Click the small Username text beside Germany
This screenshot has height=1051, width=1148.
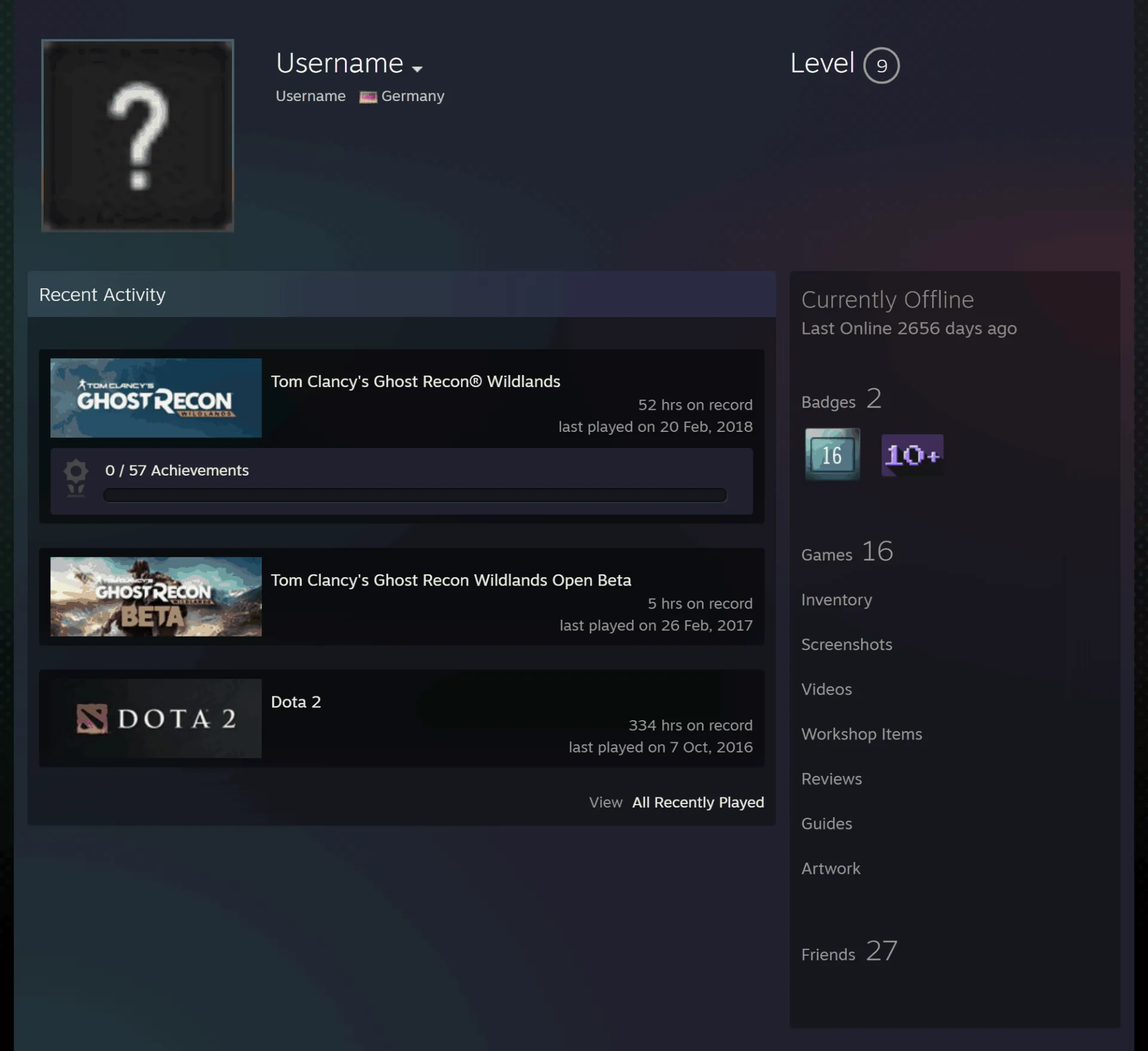pyautogui.click(x=310, y=96)
